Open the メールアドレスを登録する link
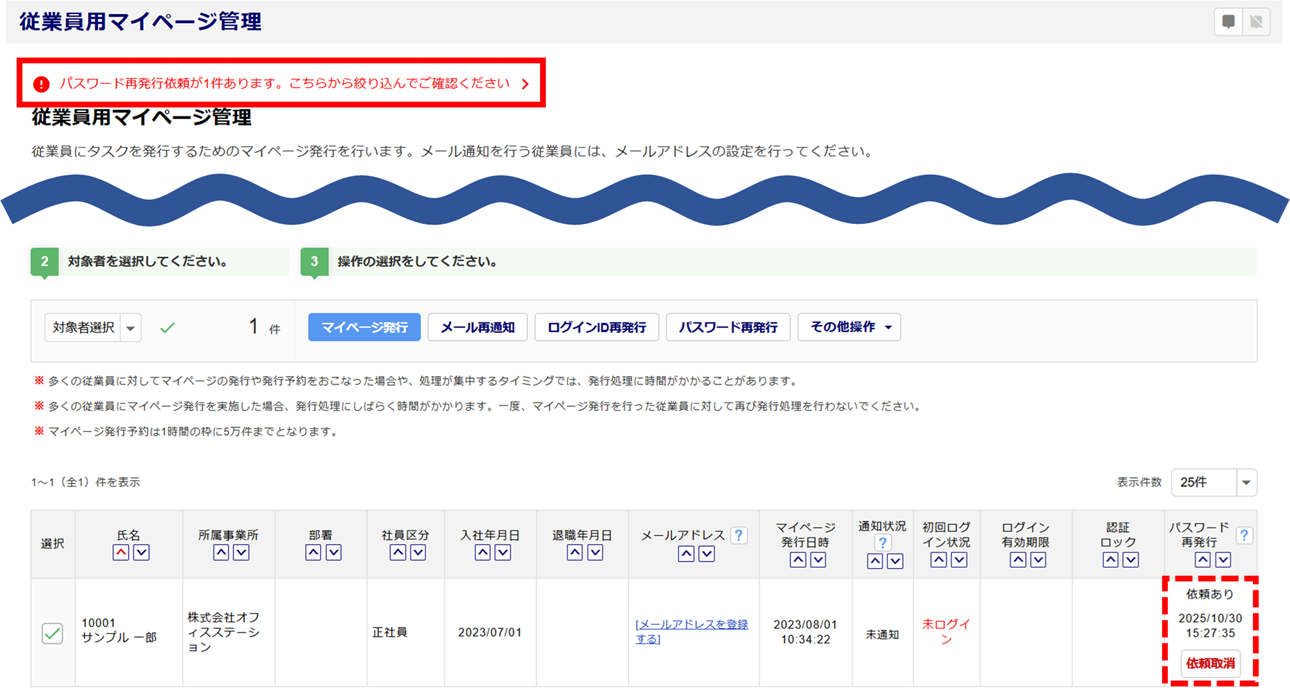 (691, 631)
